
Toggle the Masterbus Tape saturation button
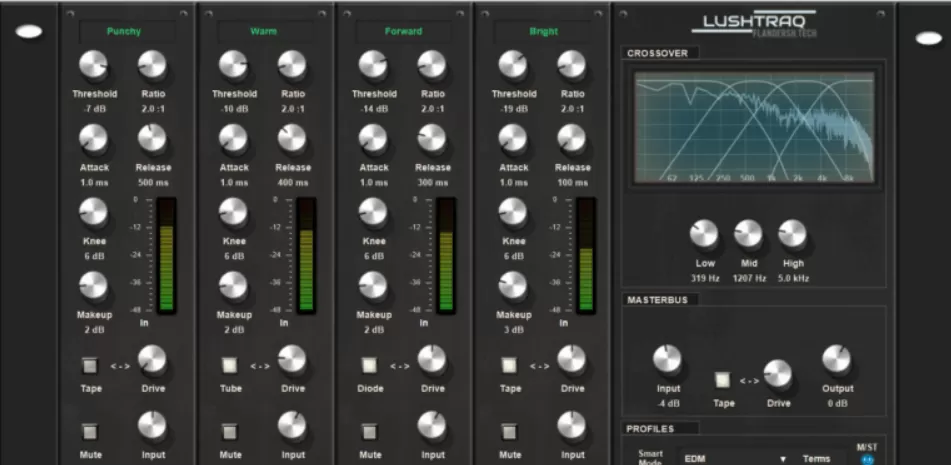722,380
